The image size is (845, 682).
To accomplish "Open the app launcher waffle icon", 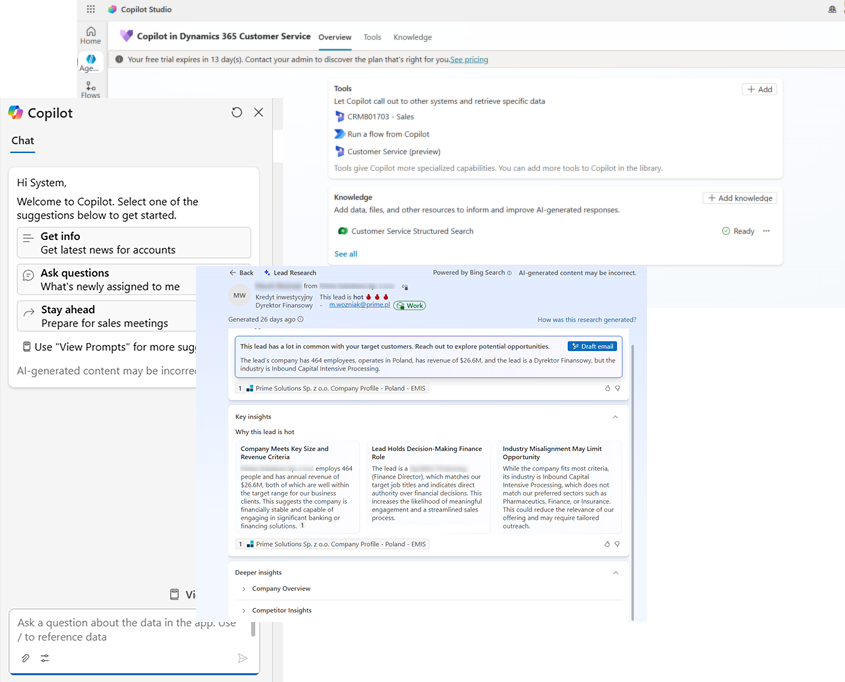I will (90, 9).
